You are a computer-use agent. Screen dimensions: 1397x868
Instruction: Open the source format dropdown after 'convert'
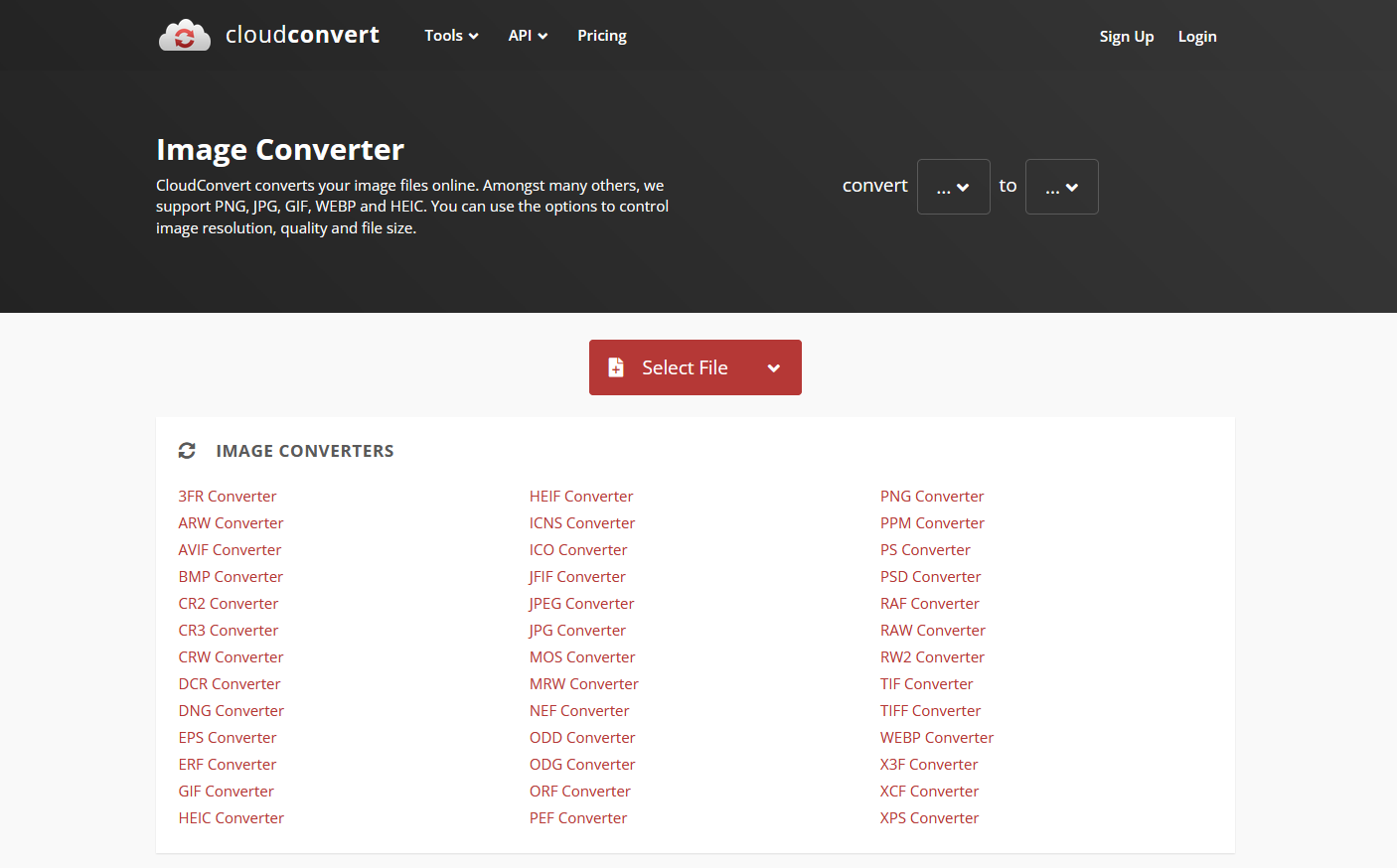click(x=953, y=187)
